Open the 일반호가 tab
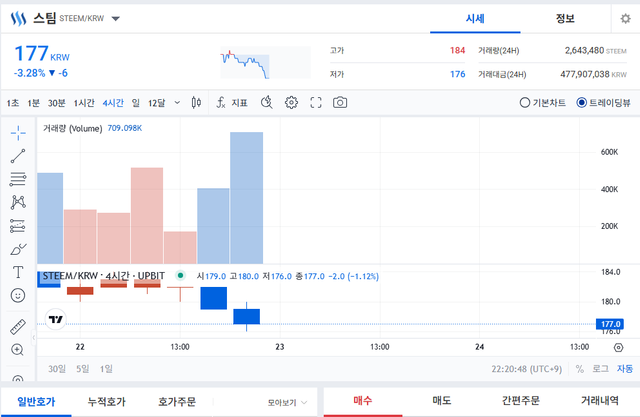 tap(36, 401)
